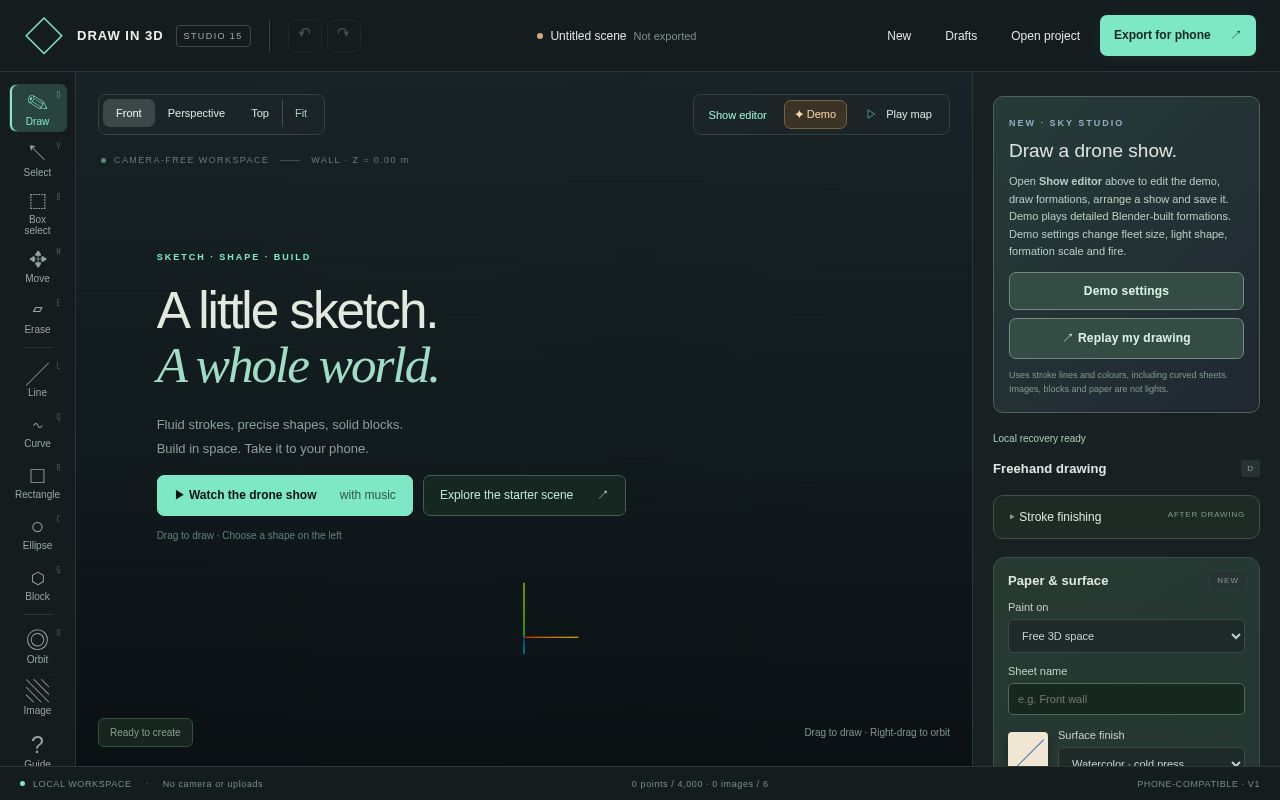The width and height of the screenshot is (1280, 800).
Task: Select the Rectangle shape tool
Action: [38, 482]
